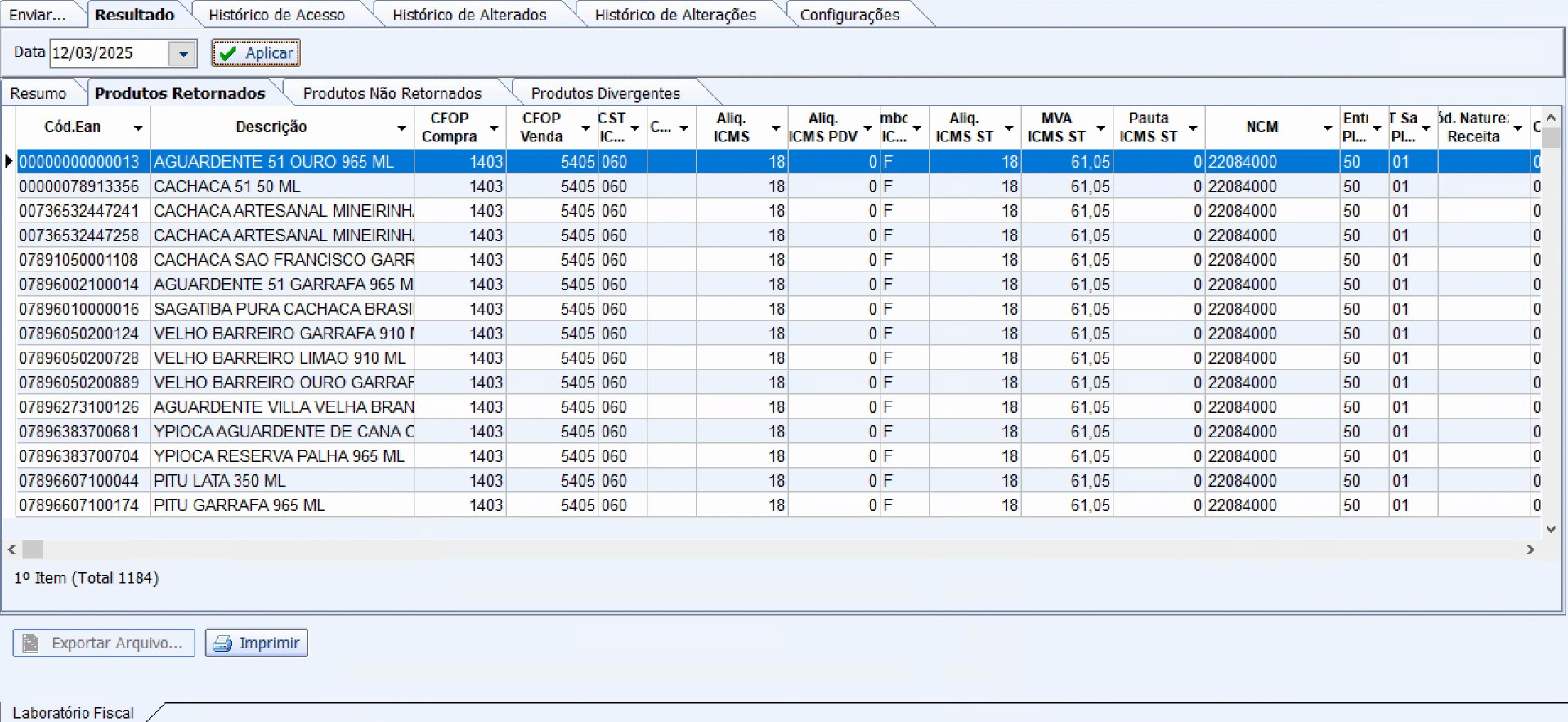Switch to Produtos Não Retornados tab
The height and width of the screenshot is (722, 1568).
[x=392, y=93]
